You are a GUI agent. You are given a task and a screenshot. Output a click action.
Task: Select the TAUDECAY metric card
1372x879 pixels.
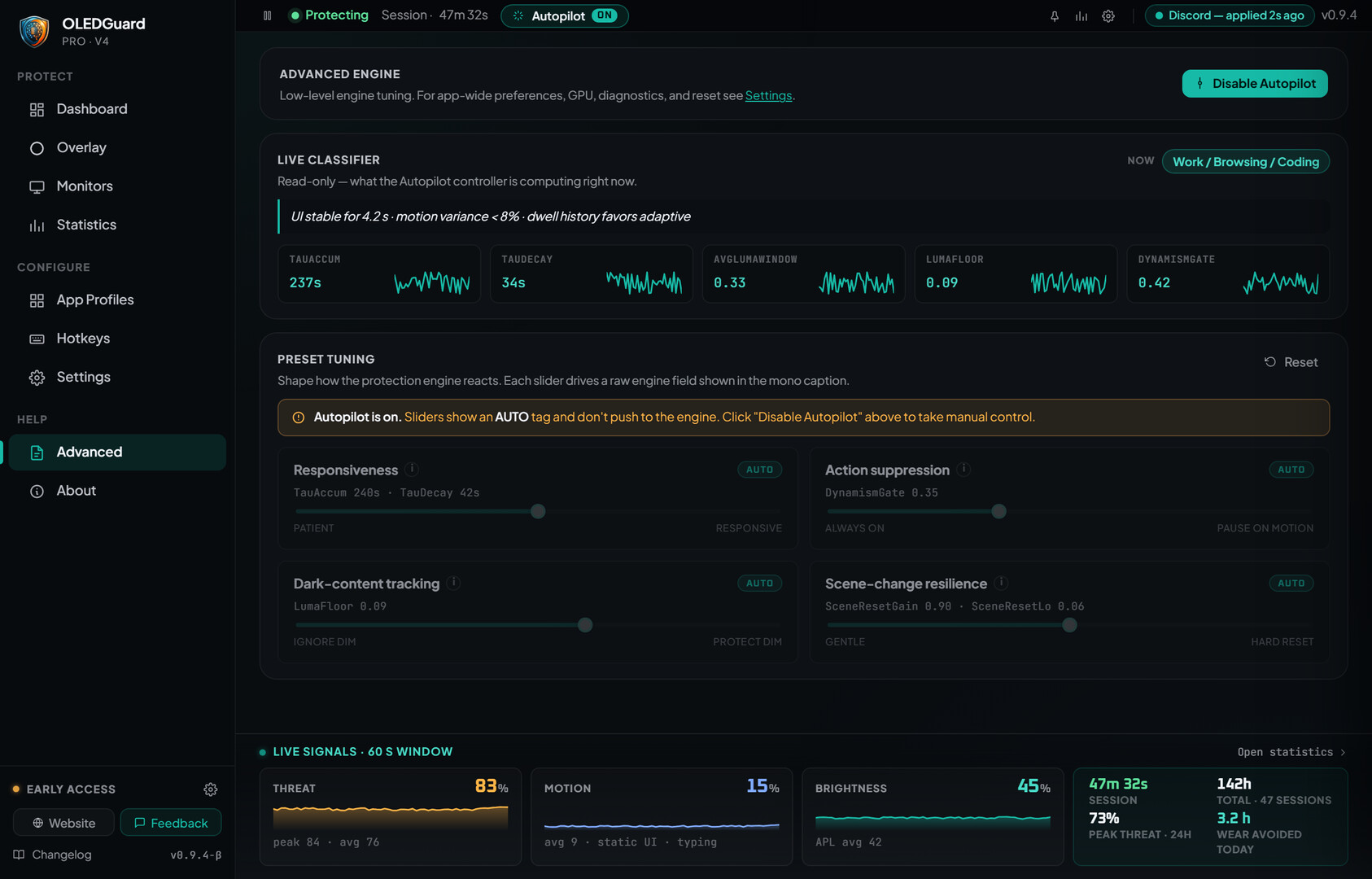592,274
